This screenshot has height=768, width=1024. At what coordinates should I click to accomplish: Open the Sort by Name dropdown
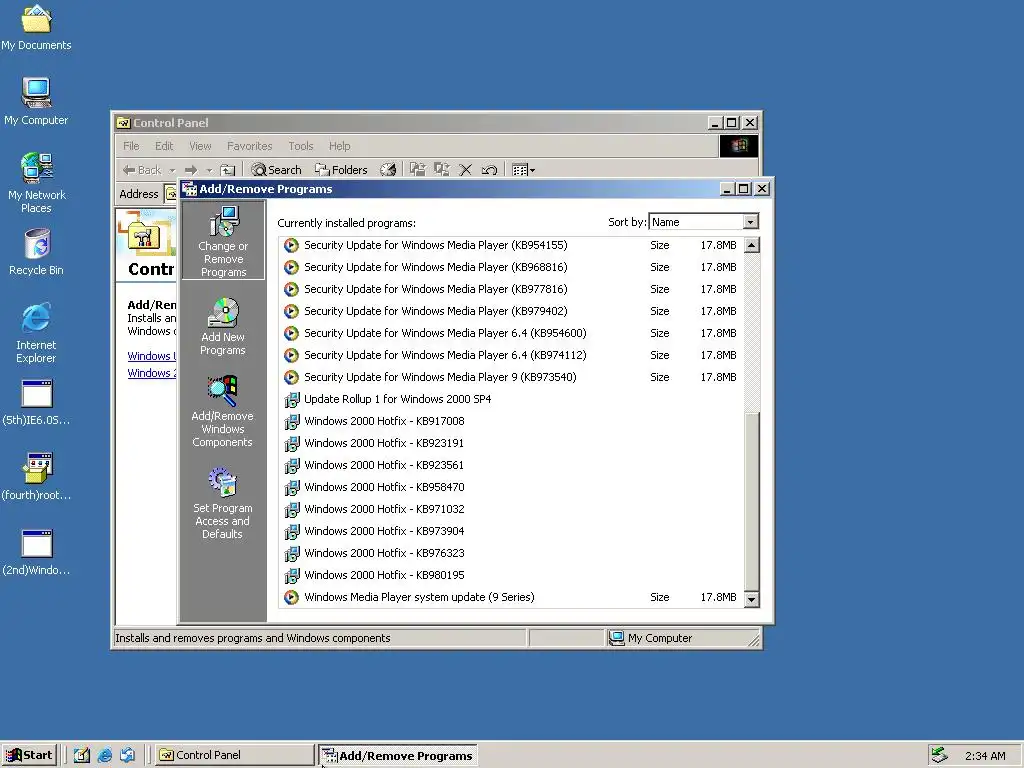tap(750, 222)
